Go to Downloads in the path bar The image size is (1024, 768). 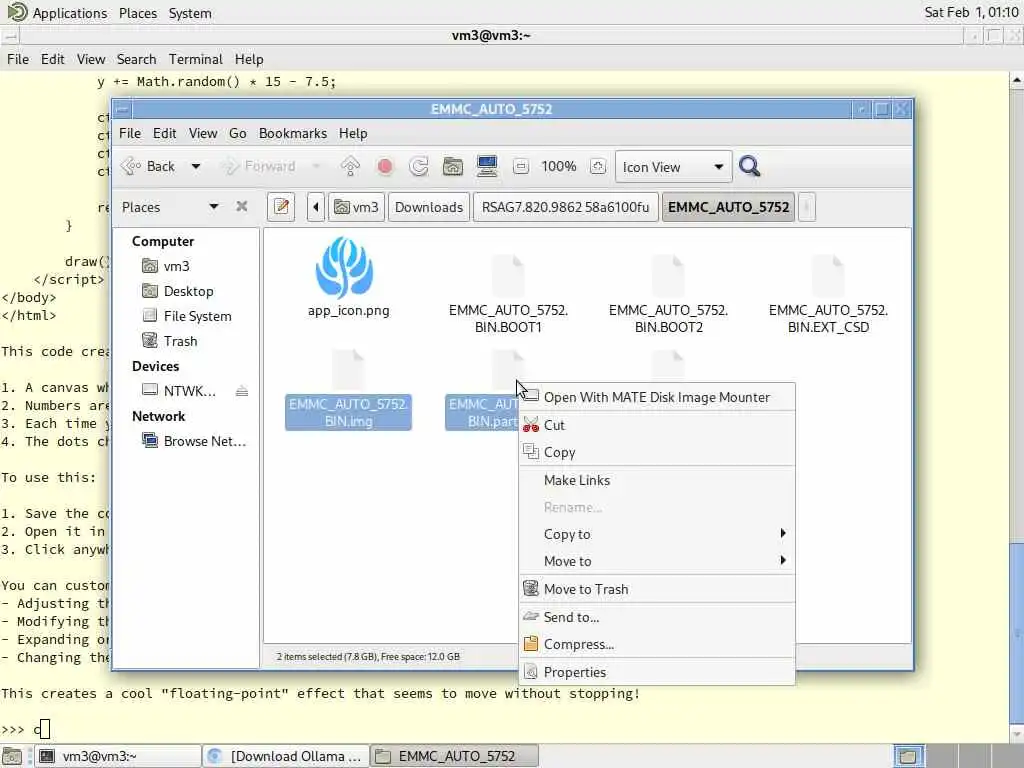428,207
